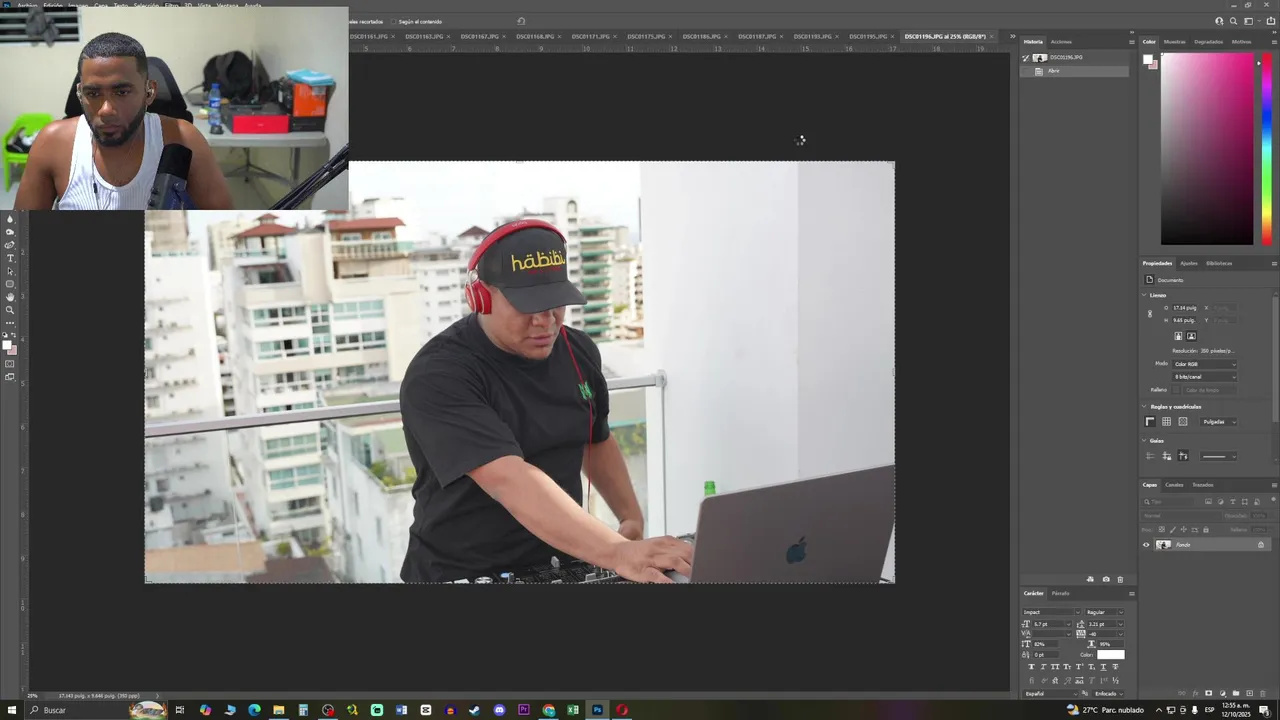The height and width of the screenshot is (720, 1280).
Task: Select the Path Selection arrow tool
Action: tap(10, 271)
